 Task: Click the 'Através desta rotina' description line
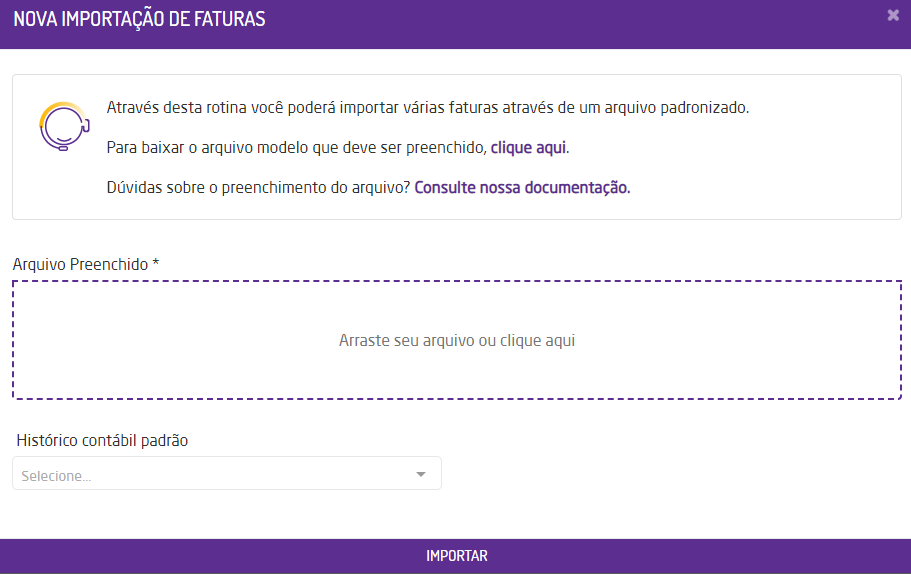pyautogui.click(x=427, y=108)
